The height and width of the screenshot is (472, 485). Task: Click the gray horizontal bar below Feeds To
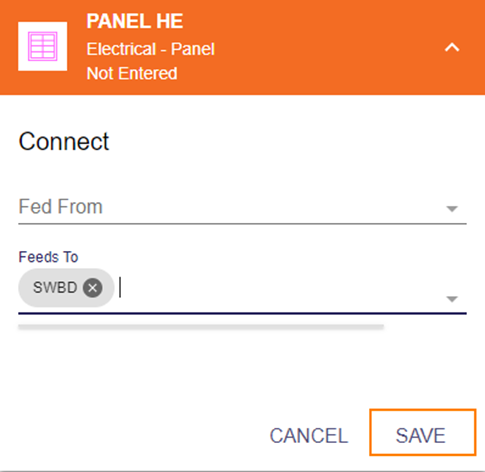coord(201,327)
